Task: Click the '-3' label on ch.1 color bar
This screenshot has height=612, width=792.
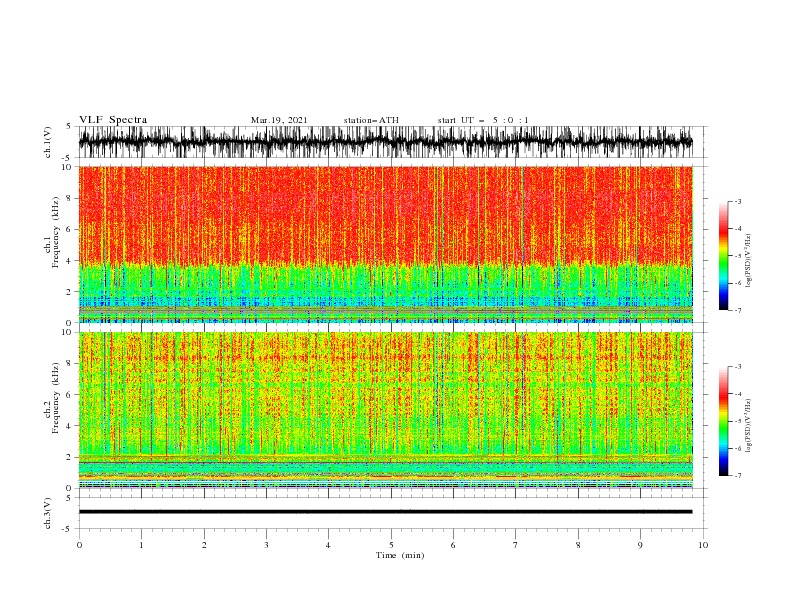Action: point(737,201)
